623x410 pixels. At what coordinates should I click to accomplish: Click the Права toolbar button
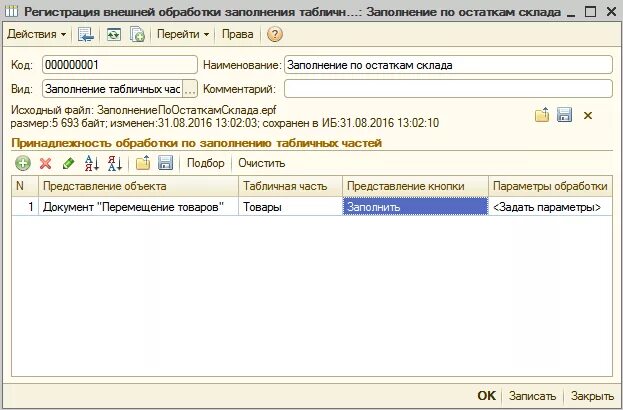tap(238, 34)
